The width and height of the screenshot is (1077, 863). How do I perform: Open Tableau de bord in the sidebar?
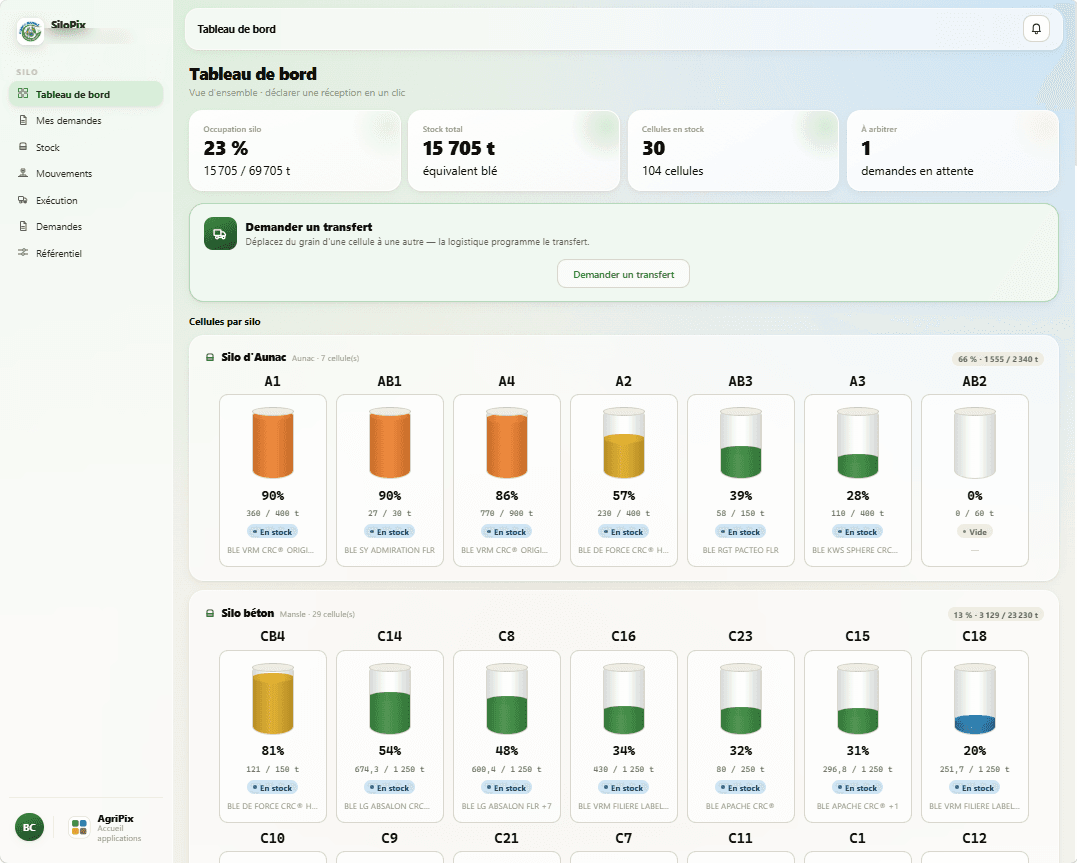pos(86,94)
